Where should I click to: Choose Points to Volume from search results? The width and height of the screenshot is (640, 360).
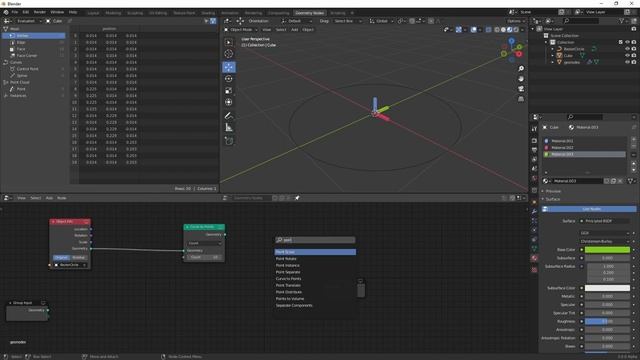coord(315,299)
